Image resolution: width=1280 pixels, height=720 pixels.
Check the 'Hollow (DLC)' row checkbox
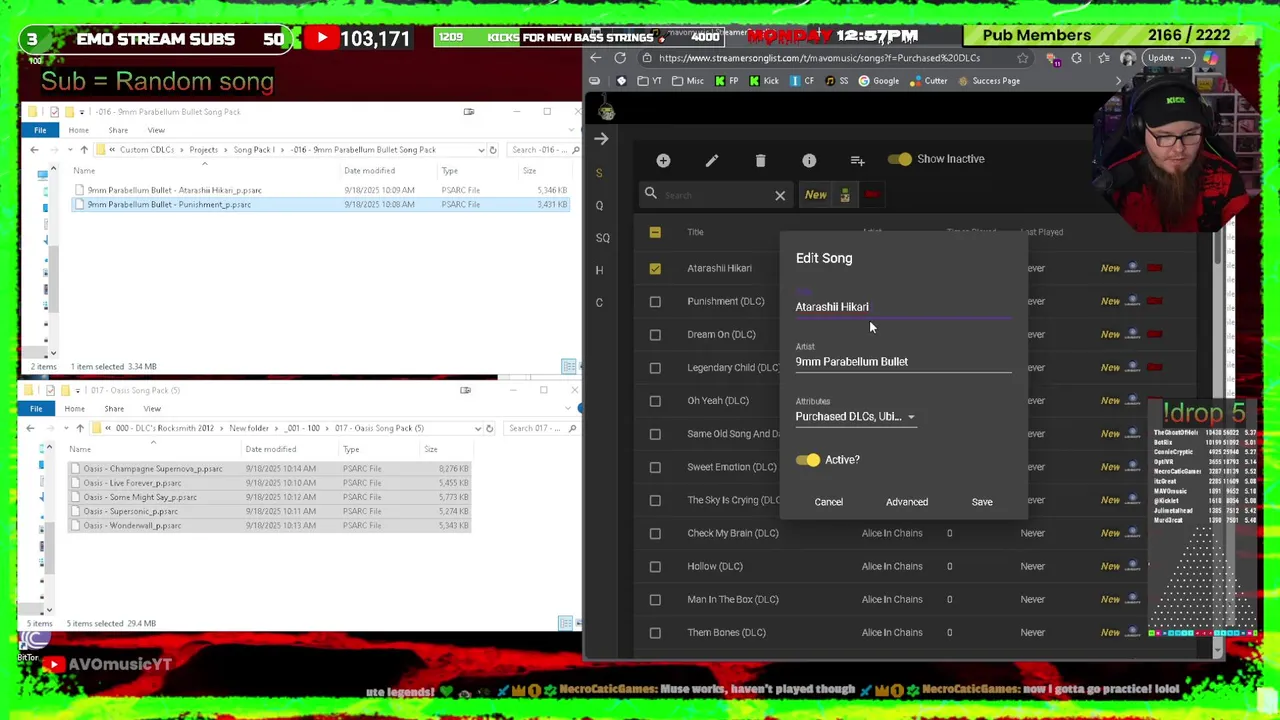click(x=655, y=566)
